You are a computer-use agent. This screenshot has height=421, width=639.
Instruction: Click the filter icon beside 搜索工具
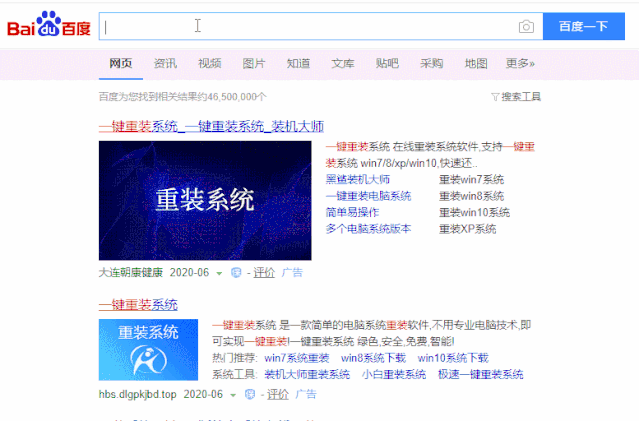pos(495,97)
